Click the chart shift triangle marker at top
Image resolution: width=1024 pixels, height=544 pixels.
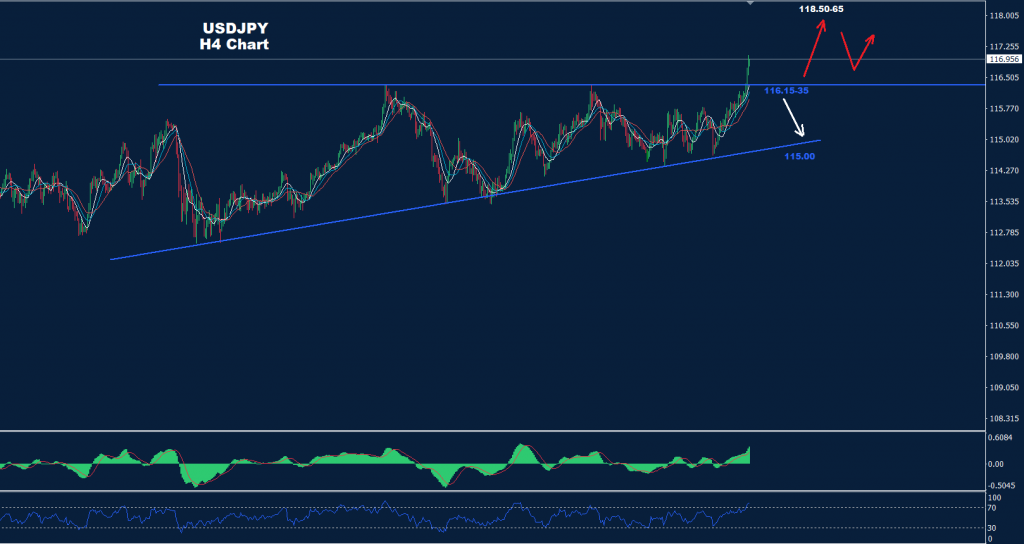[x=750, y=3]
